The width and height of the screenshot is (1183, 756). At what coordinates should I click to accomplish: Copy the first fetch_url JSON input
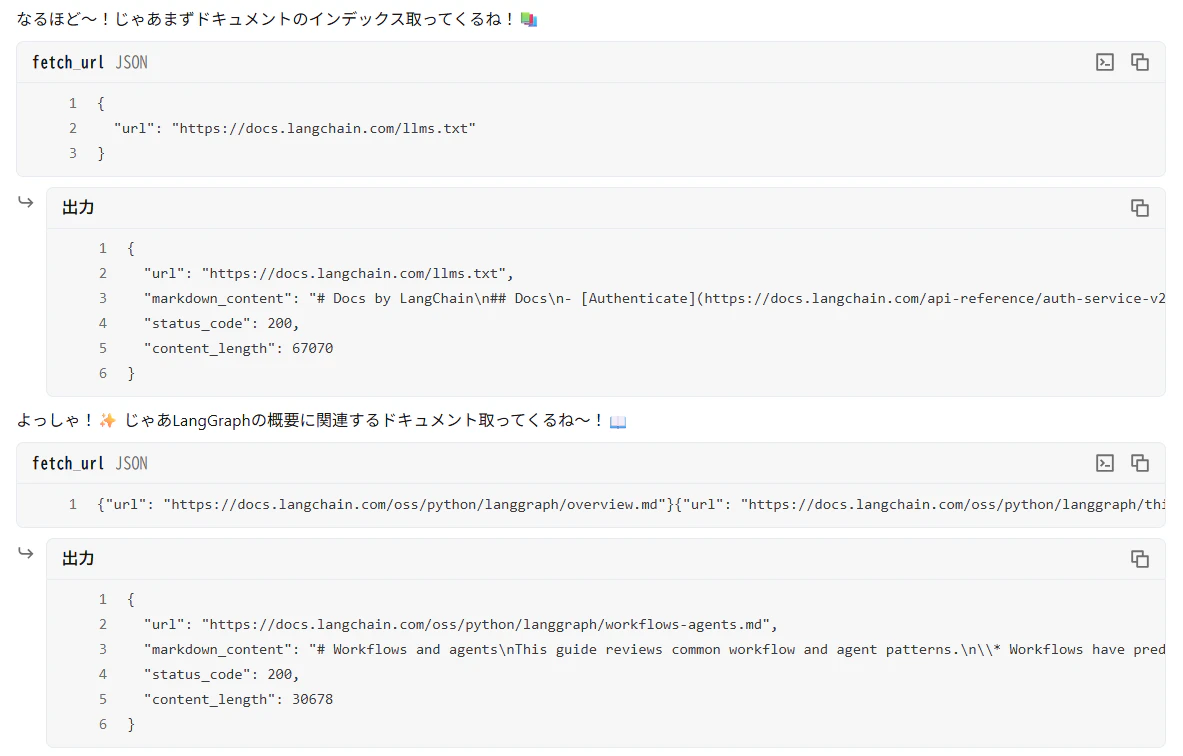tap(1139, 62)
